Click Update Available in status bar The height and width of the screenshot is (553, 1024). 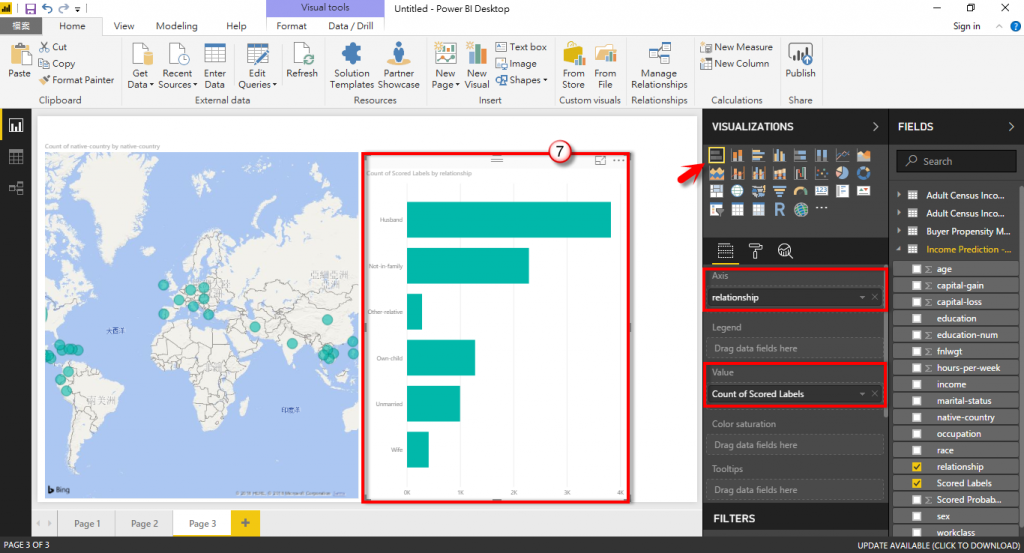click(938, 545)
